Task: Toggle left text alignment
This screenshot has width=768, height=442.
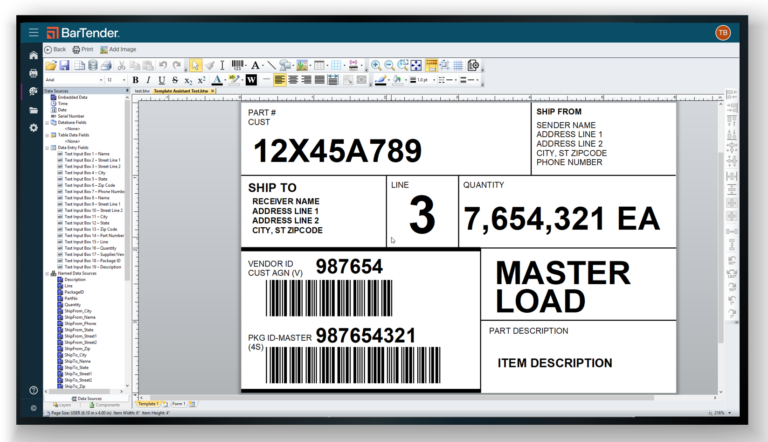Action: click(279, 80)
